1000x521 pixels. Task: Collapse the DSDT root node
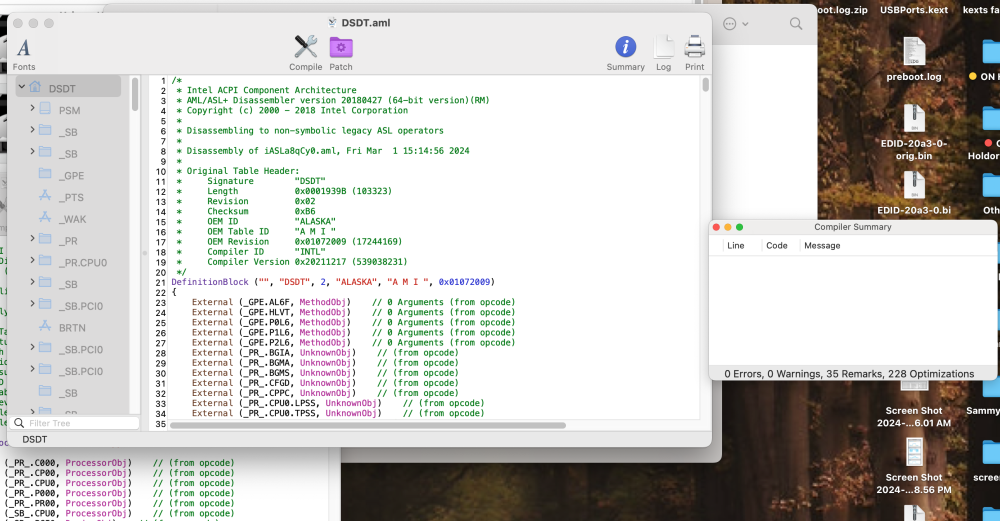pos(22,87)
